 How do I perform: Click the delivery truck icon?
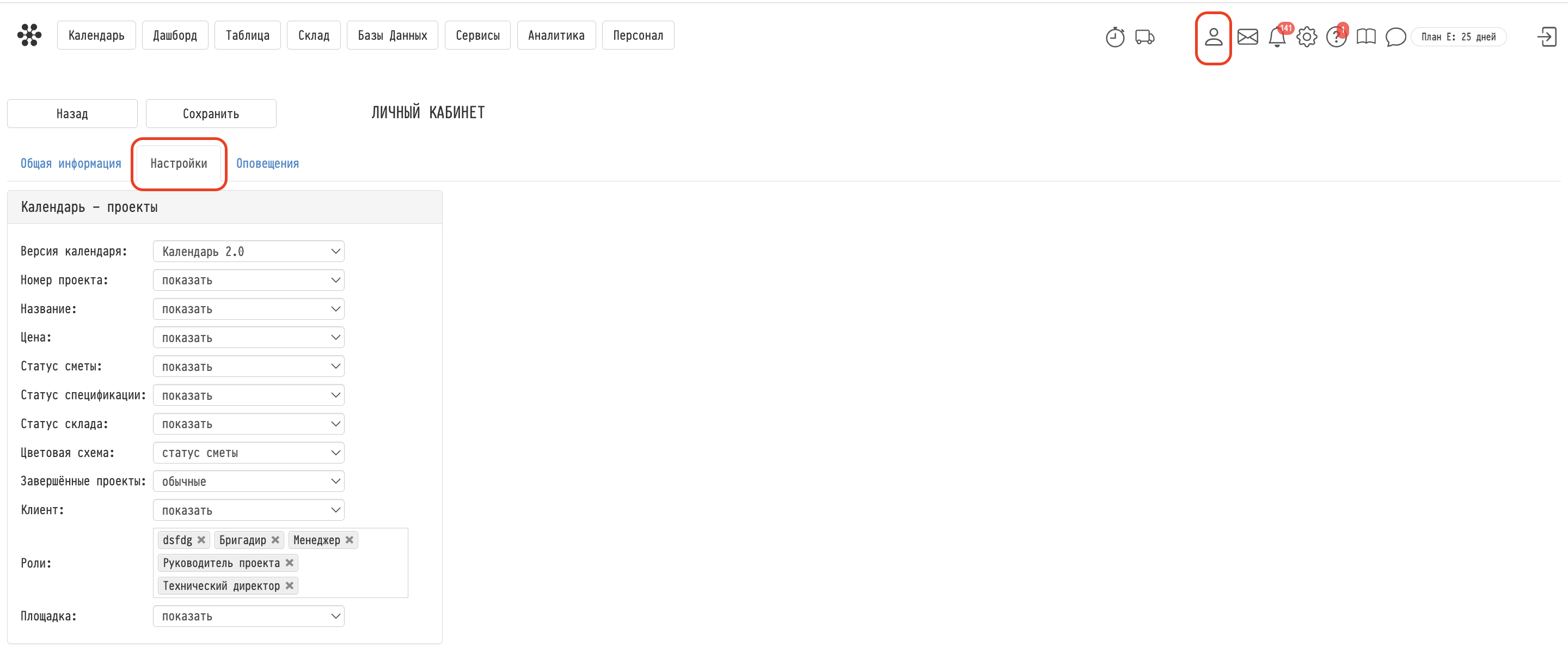[1144, 37]
